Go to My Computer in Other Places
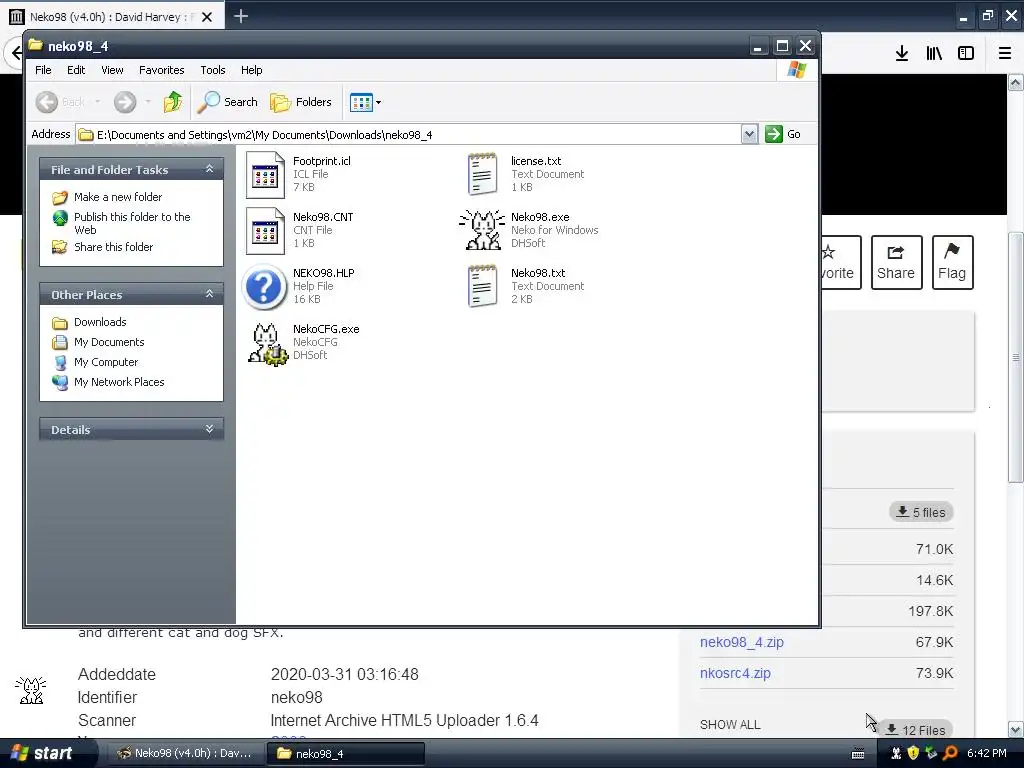This screenshot has width=1024, height=768. click(x=106, y=362)
